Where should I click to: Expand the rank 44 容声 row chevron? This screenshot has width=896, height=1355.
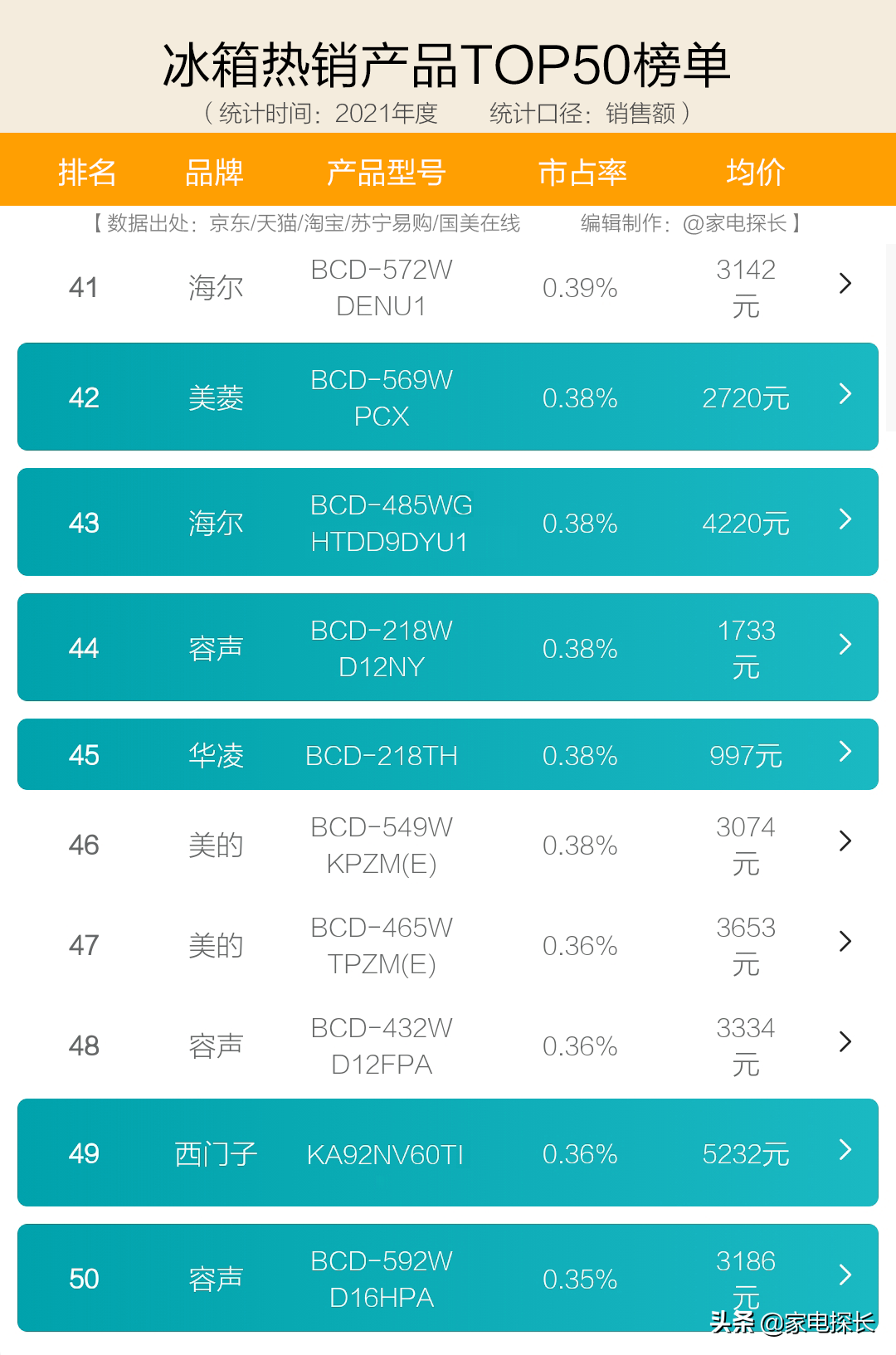pyautogui.click(x=845, y=644)
